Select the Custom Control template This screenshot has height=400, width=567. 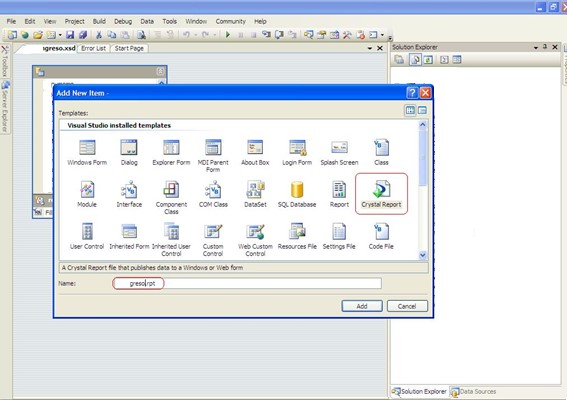(x=213, y=240)
